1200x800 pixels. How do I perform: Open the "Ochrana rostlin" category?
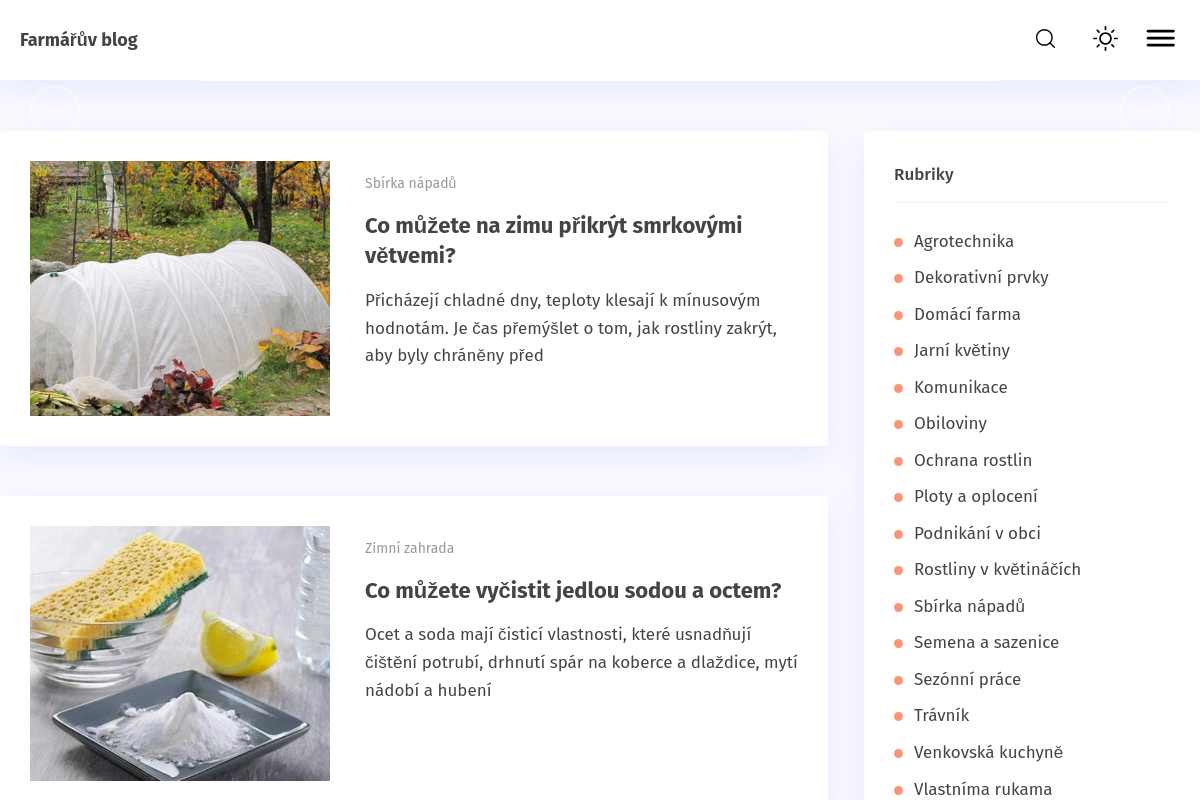pyautogui.click(x=973, y=460)
